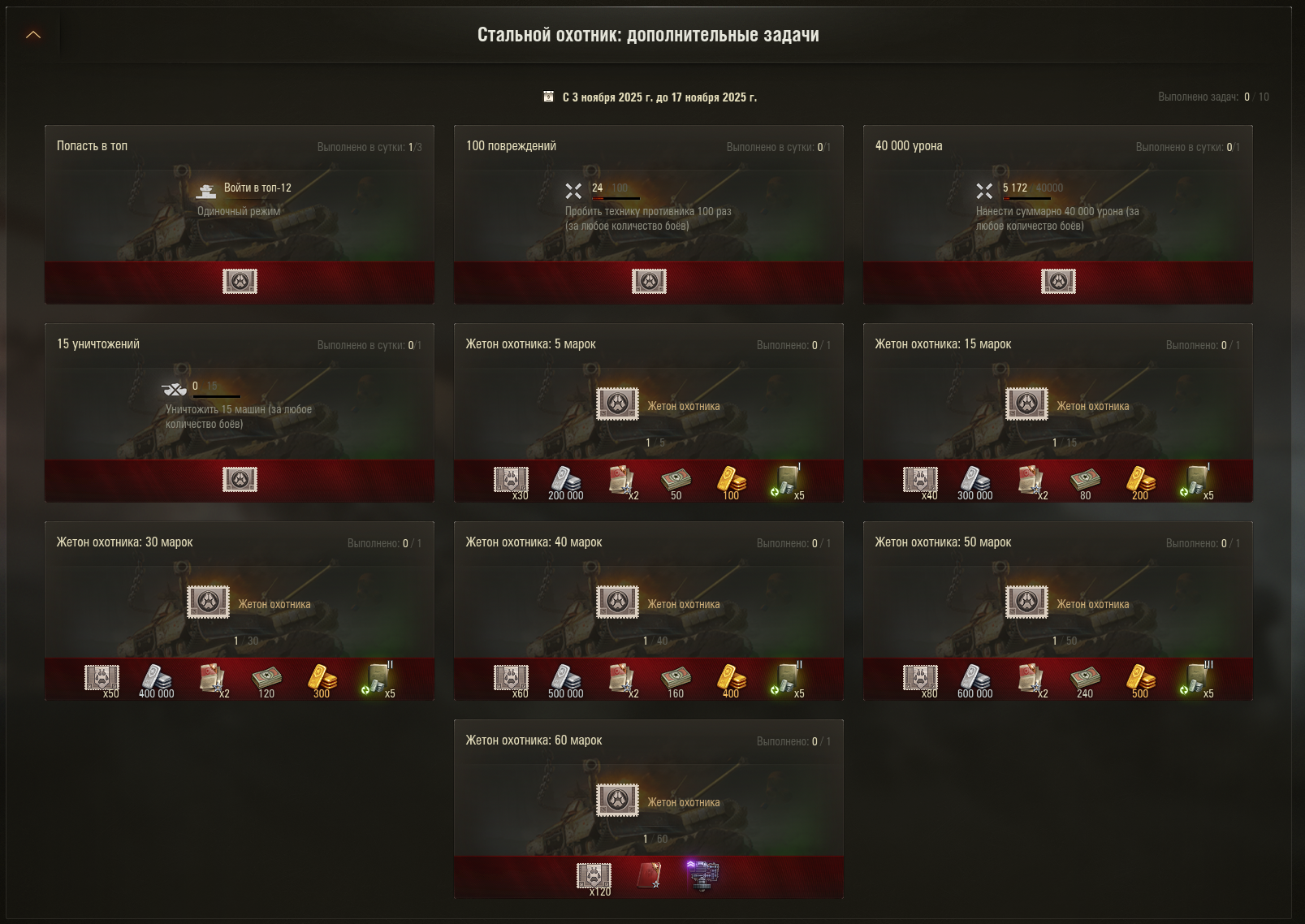Click the large token icon in the 15 марок card

1026,404
